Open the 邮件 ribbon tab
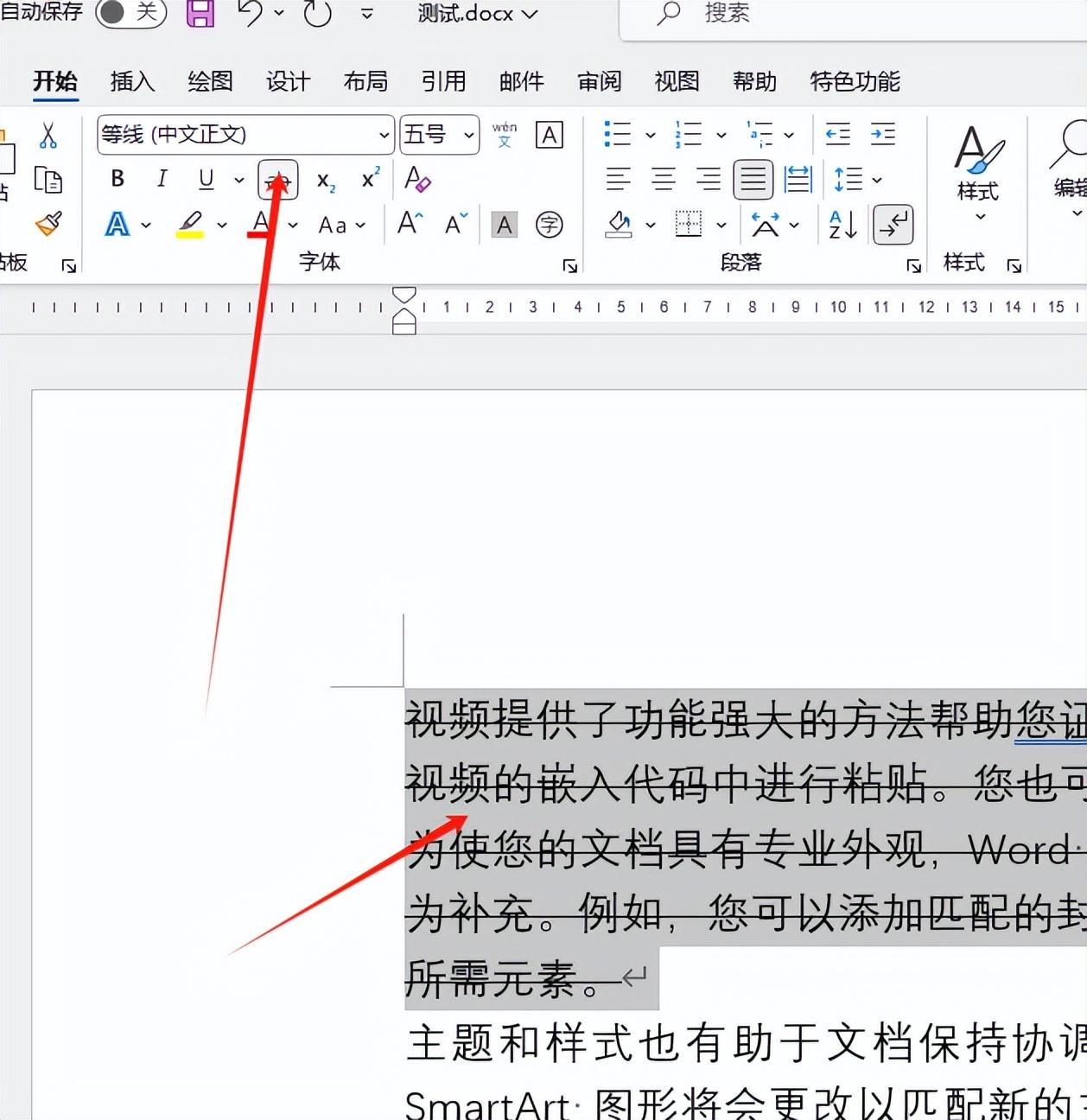The height and width of the screenshot is (1120, 1087). 521,81
